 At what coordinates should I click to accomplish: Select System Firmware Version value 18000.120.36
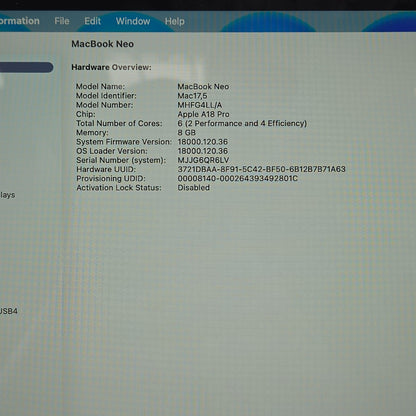point(203,142)
